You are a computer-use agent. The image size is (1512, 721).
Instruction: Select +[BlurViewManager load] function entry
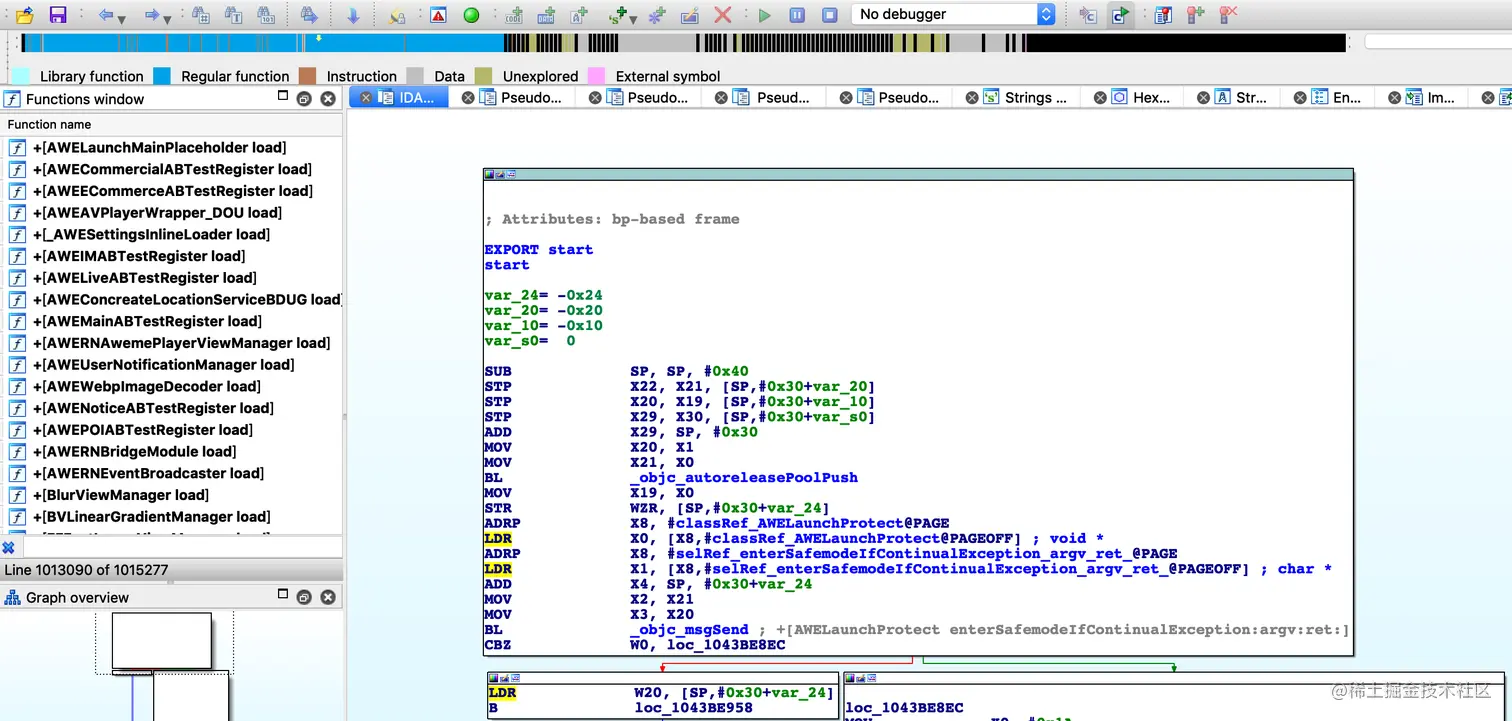(120, 495)
